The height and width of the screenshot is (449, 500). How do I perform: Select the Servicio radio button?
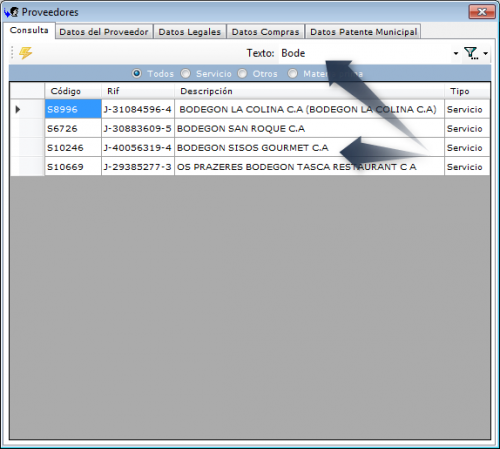(x=185, y=73)
